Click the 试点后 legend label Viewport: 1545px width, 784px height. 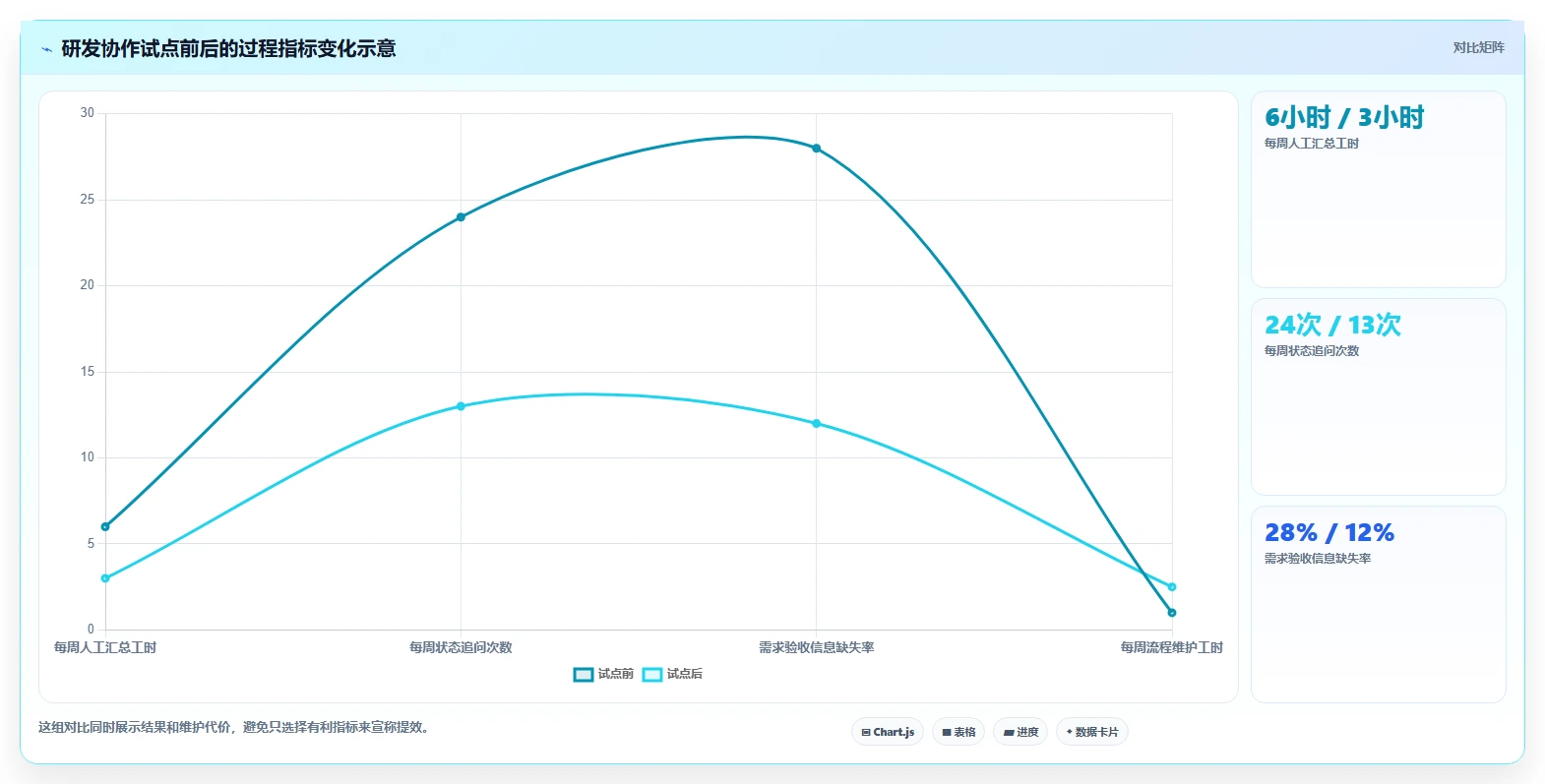tap(685, 674)
